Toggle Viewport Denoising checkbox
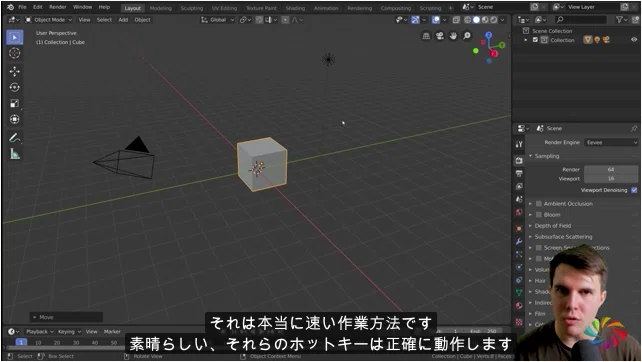Image resolution: width=642 pixels, height=362 pixels. click(634, 190)
